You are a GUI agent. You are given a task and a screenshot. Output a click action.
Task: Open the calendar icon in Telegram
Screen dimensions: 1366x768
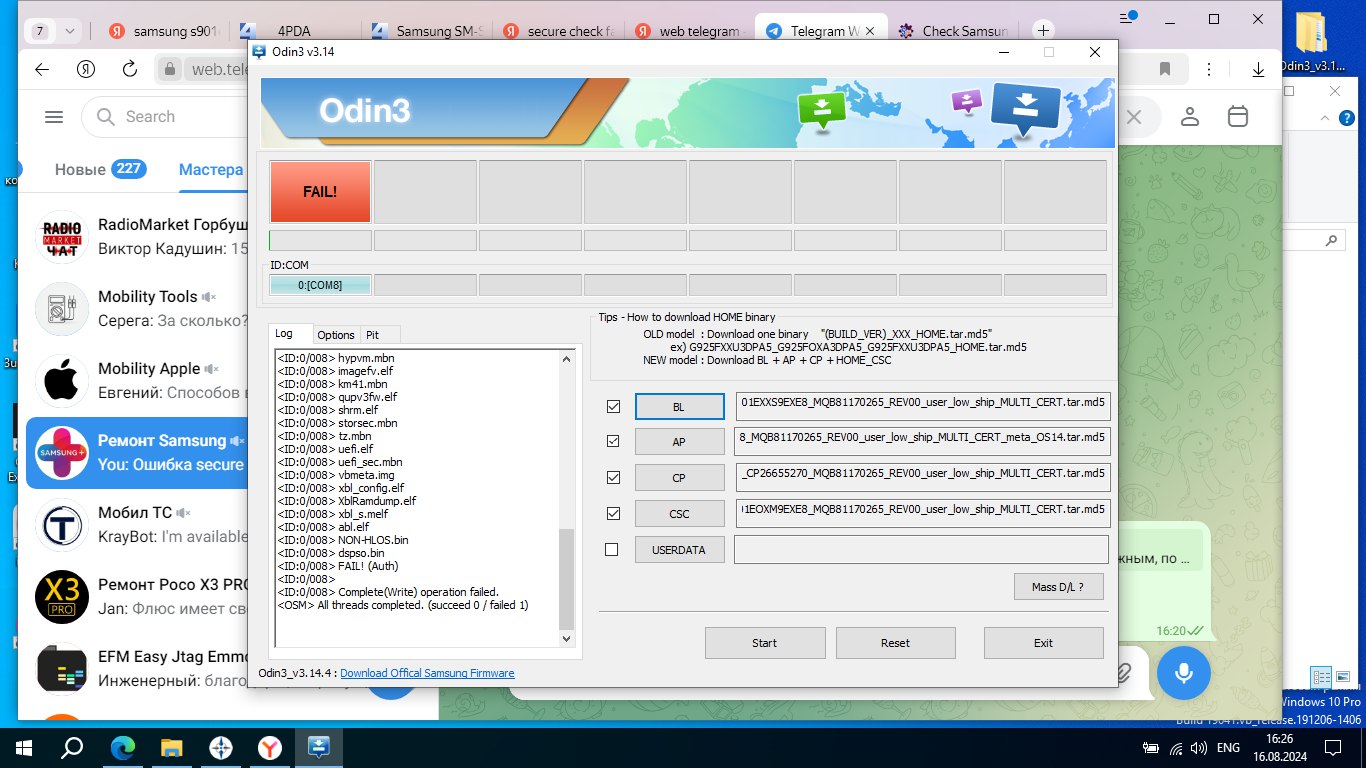coord(1238,117)
